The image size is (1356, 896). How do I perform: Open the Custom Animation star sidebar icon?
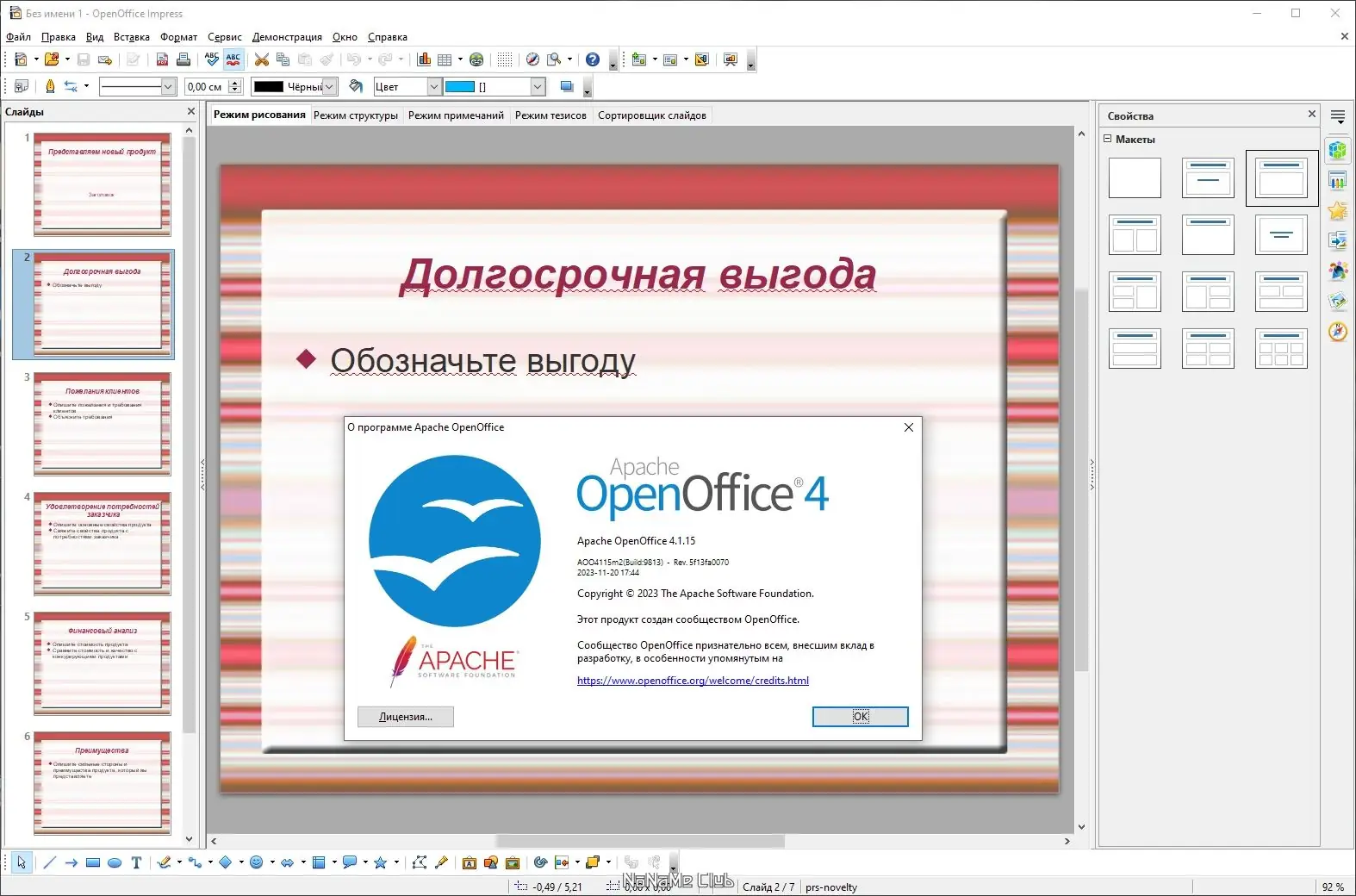click(x=1337, y=211)
